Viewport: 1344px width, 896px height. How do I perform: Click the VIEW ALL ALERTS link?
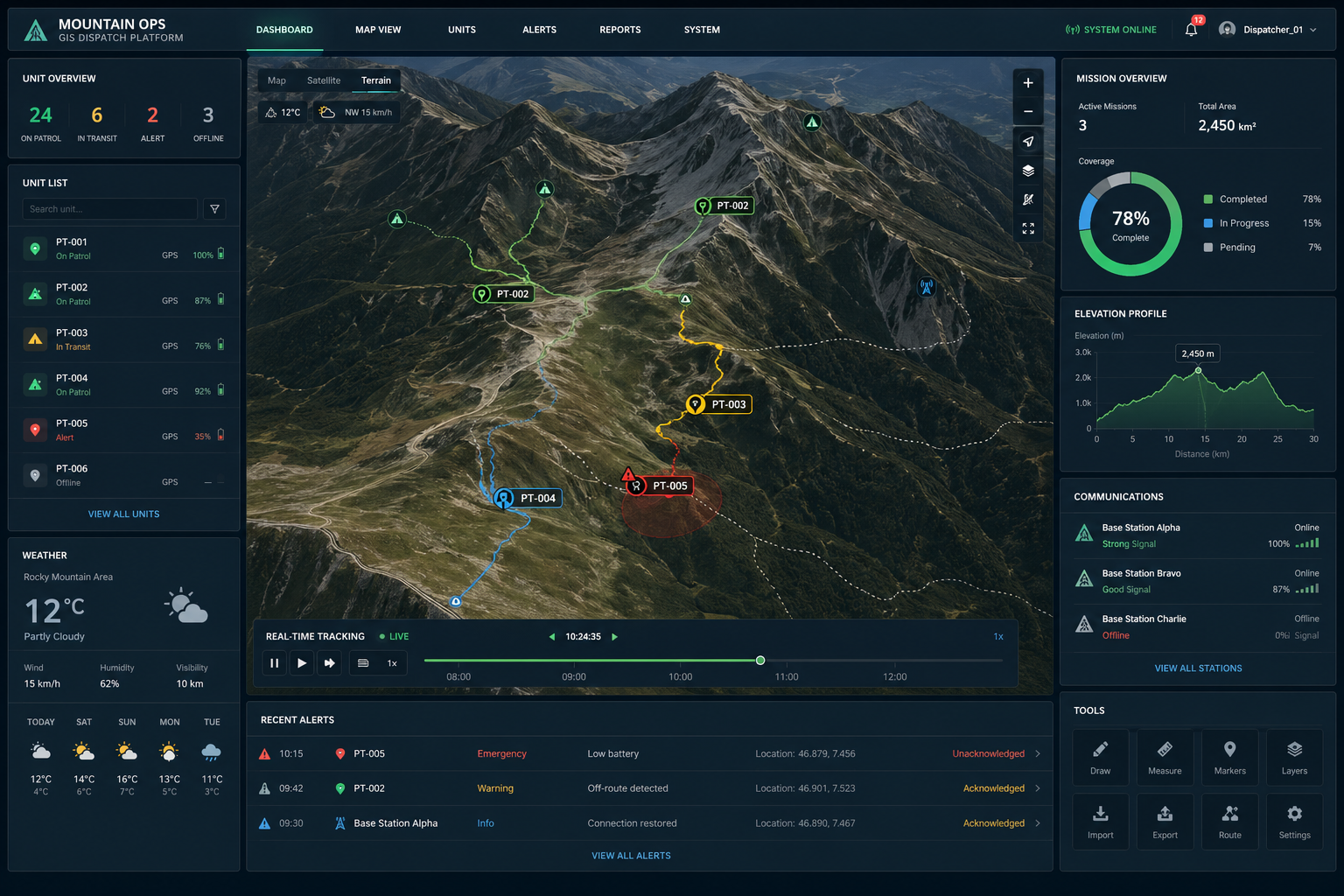pos(631,855)
